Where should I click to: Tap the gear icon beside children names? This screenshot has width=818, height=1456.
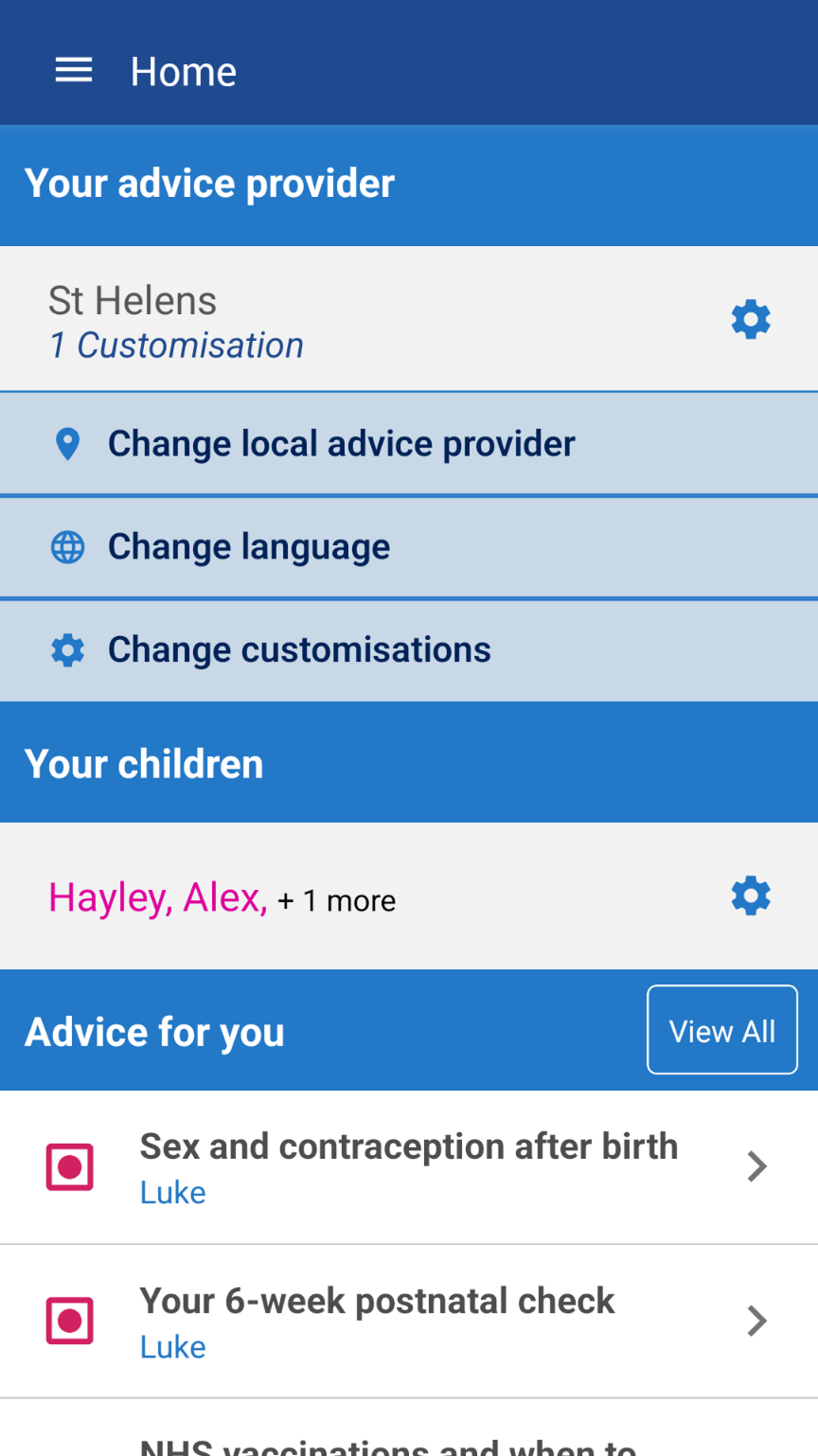pos(751,896)
